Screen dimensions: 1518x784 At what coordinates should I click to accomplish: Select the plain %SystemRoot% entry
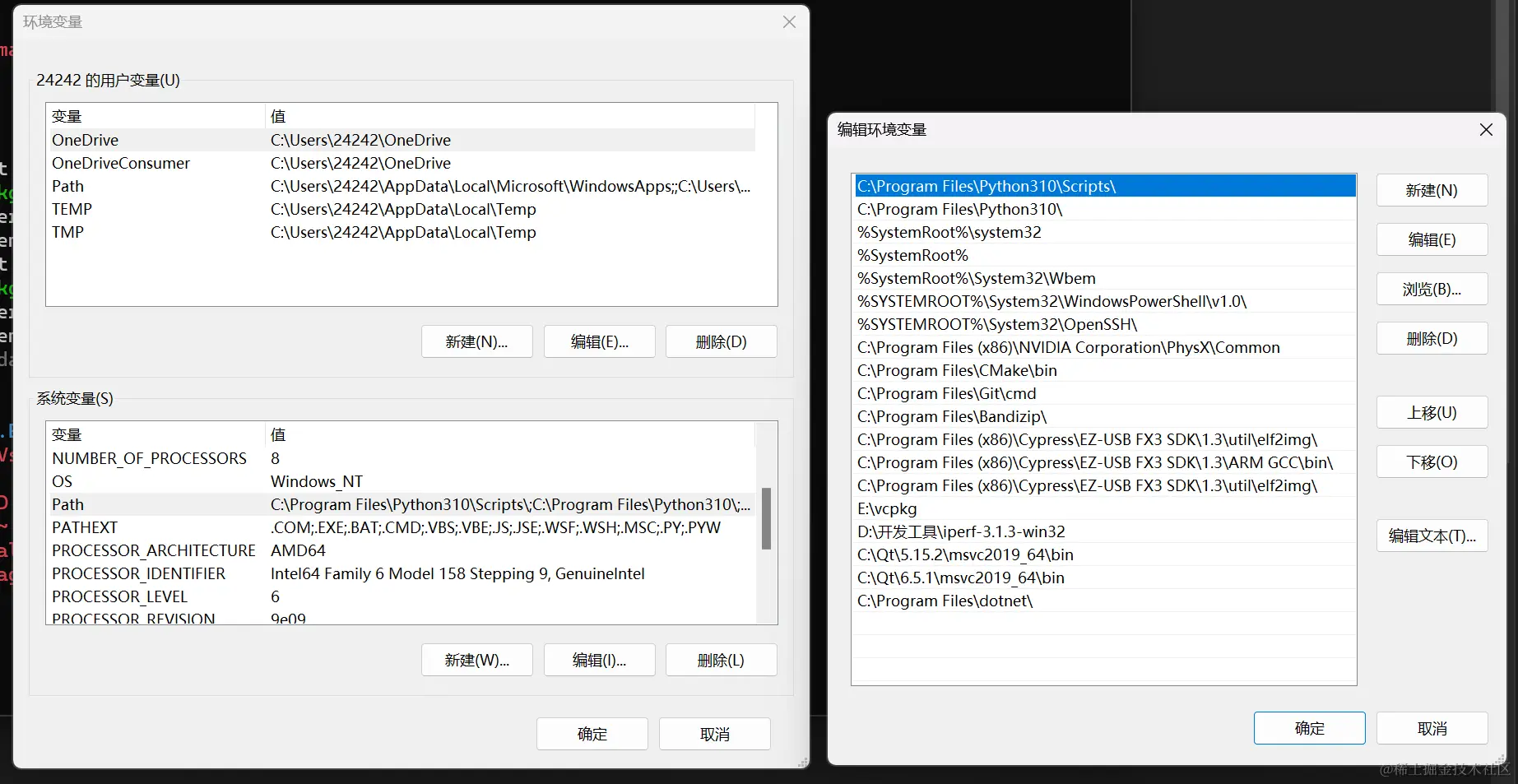(1104, 255)
